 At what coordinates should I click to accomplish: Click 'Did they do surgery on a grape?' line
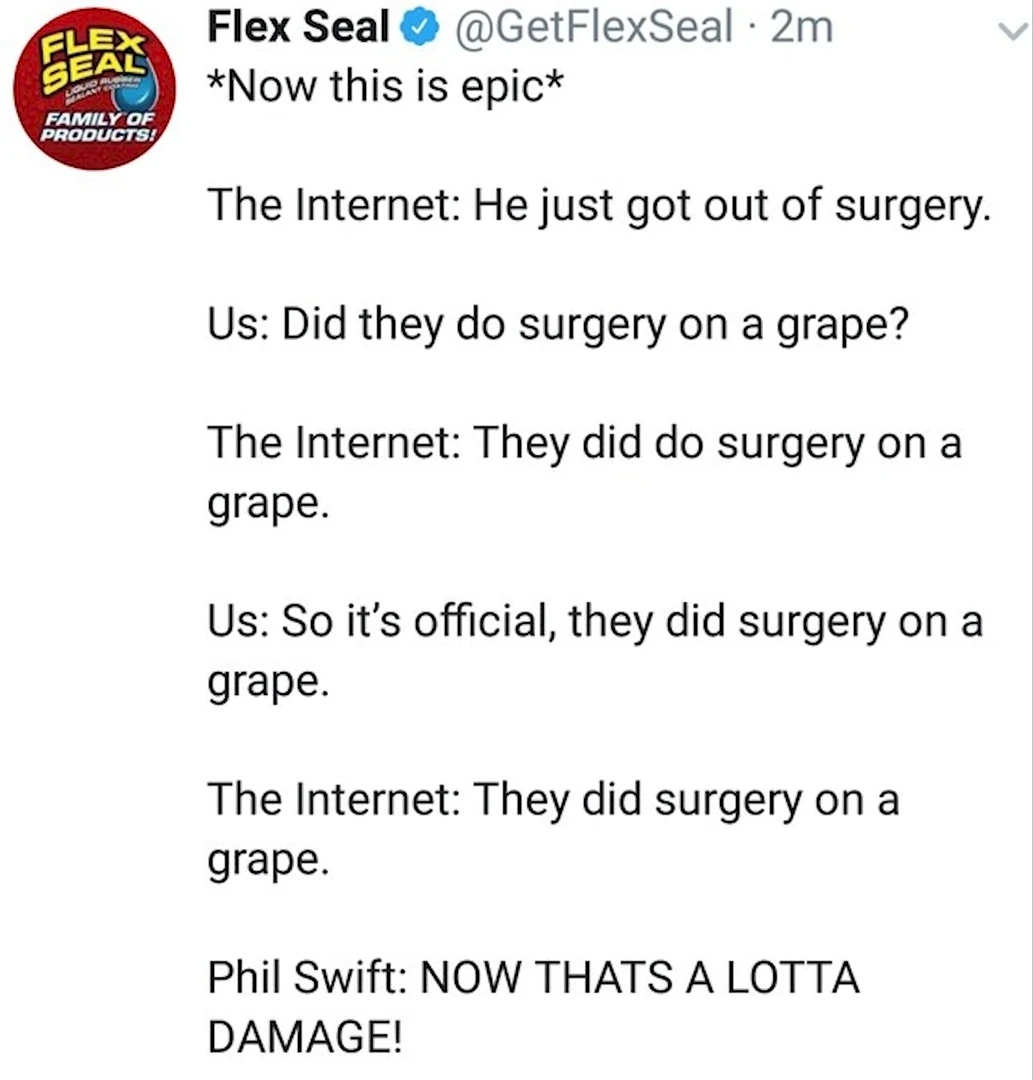pyautogui.click(x=557, y=326)
